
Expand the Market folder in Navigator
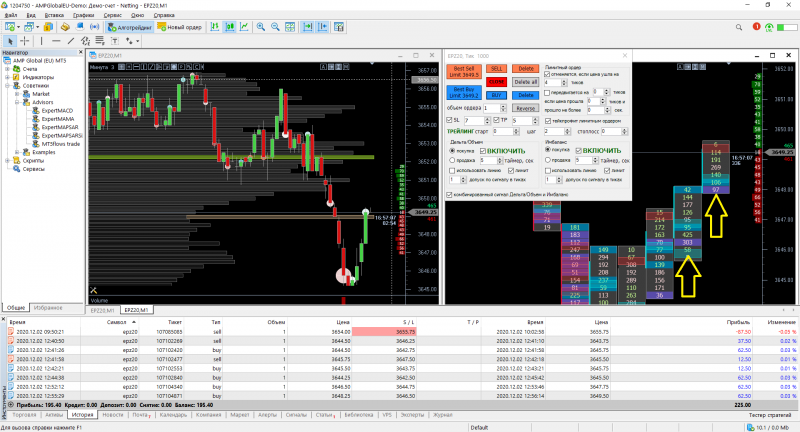[x=17, y=94]
